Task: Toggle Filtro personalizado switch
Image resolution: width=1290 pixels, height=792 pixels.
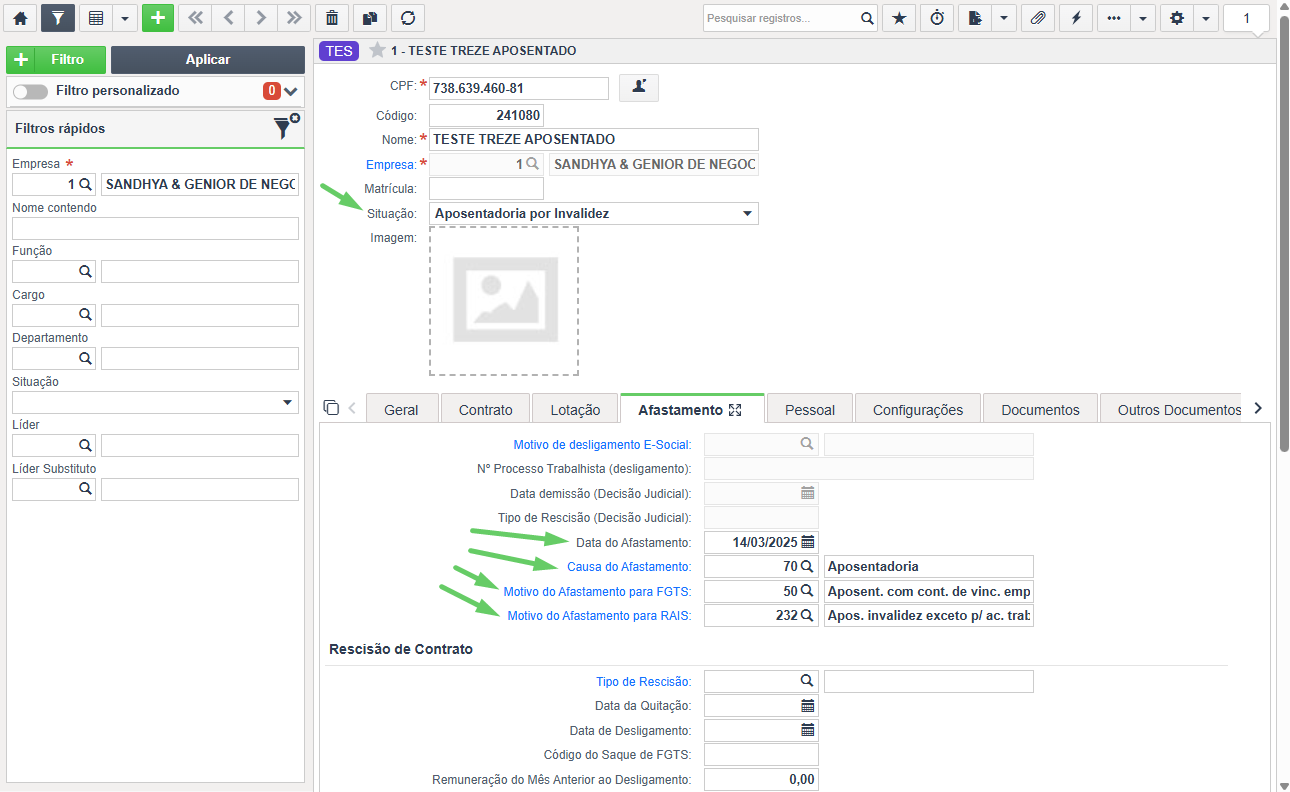Action: coord(30,91)
